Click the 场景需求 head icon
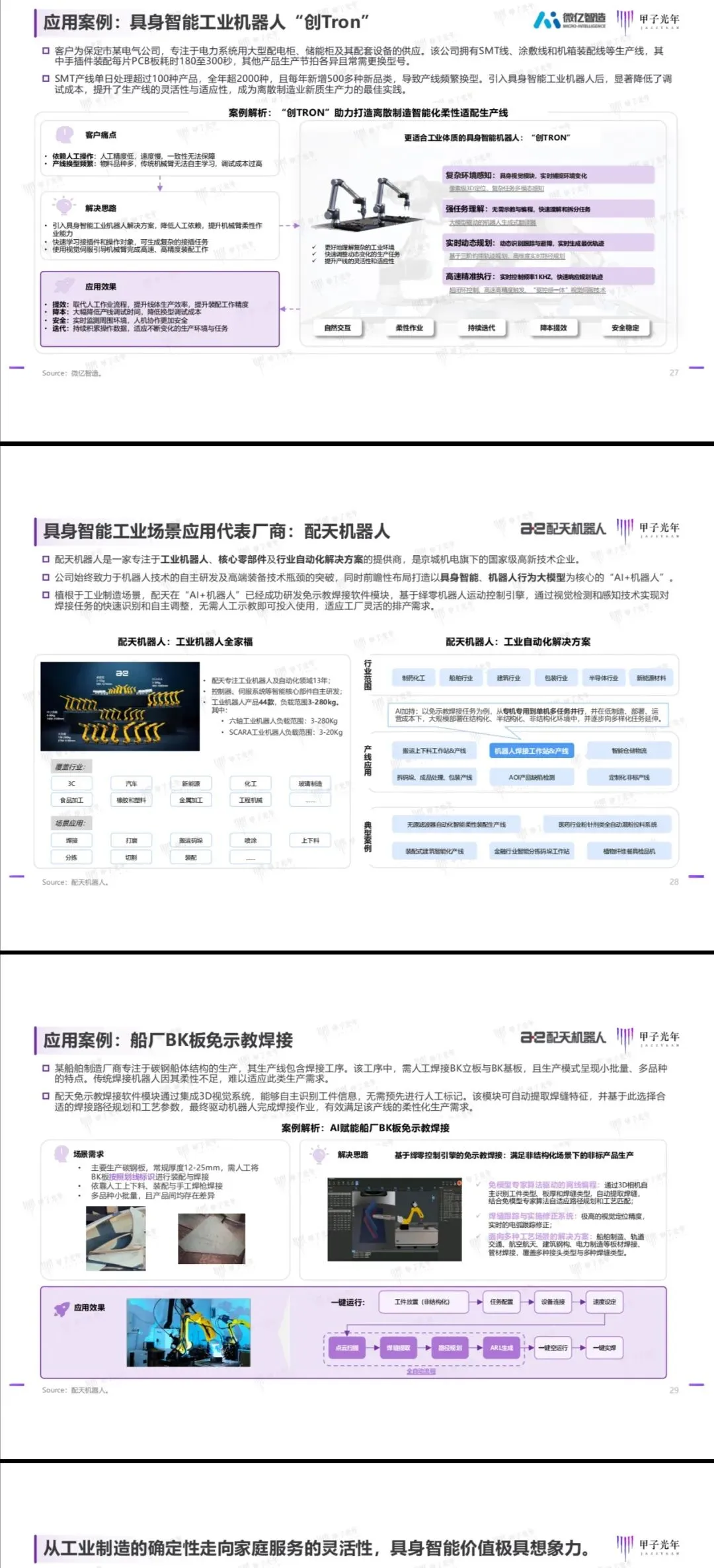Image resolution: width=714 pixels, height=1568 pixels. 61,1153
